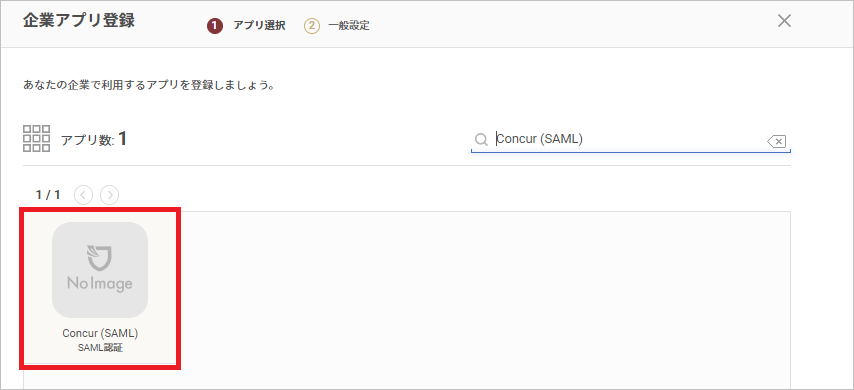Click the app registration description text

149,86
